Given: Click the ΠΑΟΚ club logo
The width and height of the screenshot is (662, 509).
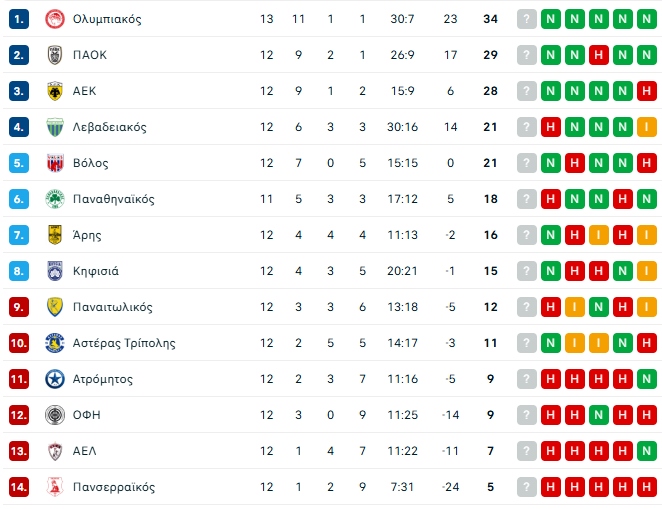Looking at the screenshot, I should click(x=55, y=55).
